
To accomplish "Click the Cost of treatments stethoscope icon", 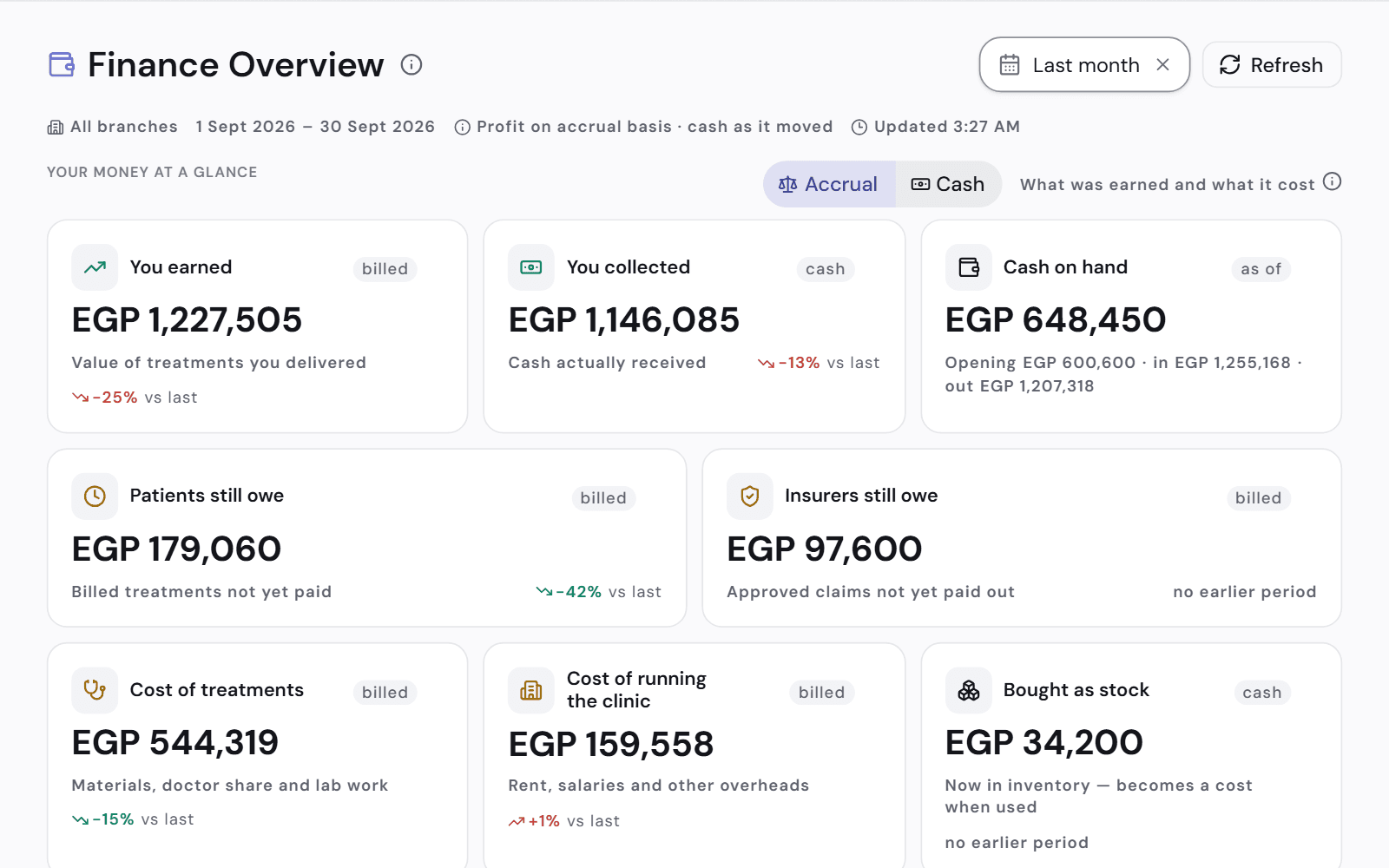I will click(x=95, y=690).
